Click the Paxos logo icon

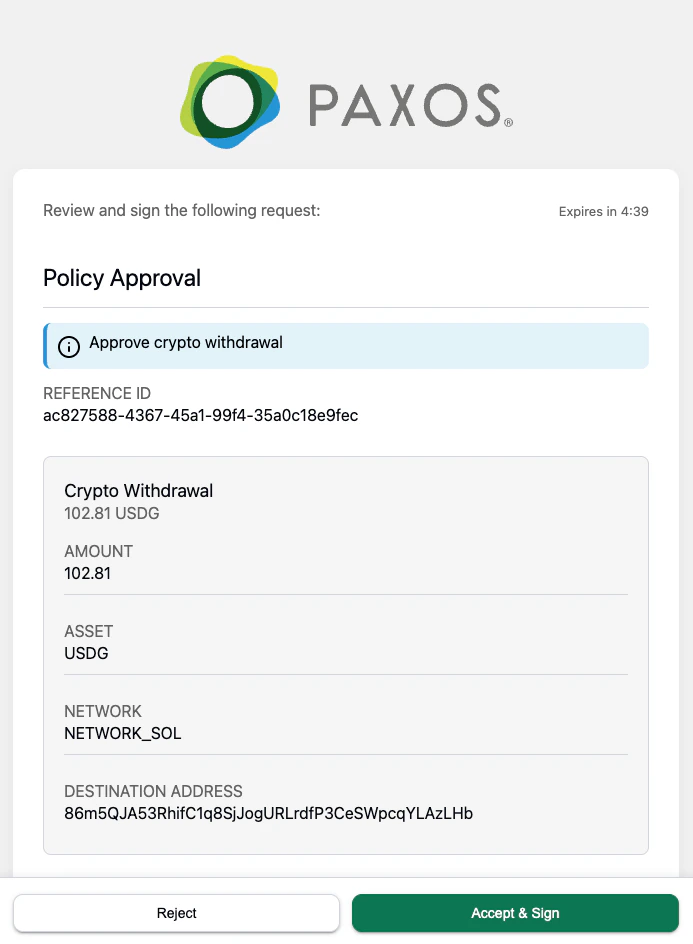230,102
